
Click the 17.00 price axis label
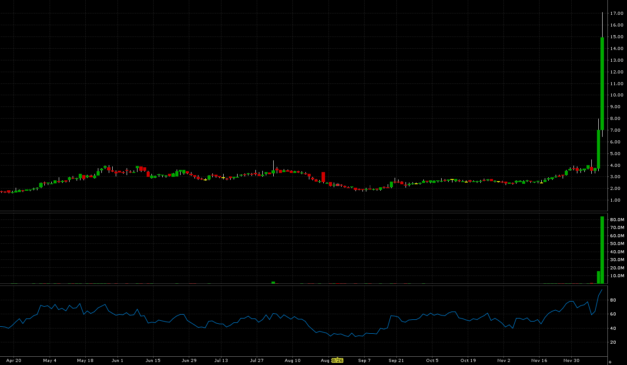coord(617,13)
